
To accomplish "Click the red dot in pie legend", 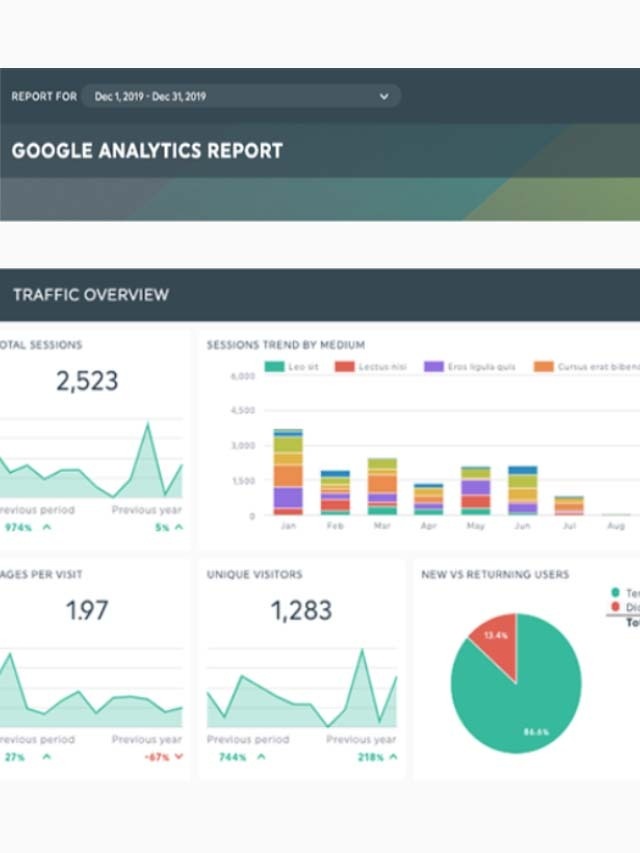I will coord(616,607).
